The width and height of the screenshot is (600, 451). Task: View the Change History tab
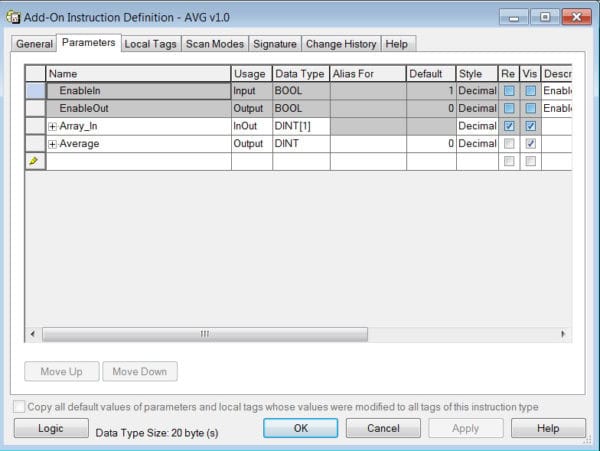[x=341, y=44]
